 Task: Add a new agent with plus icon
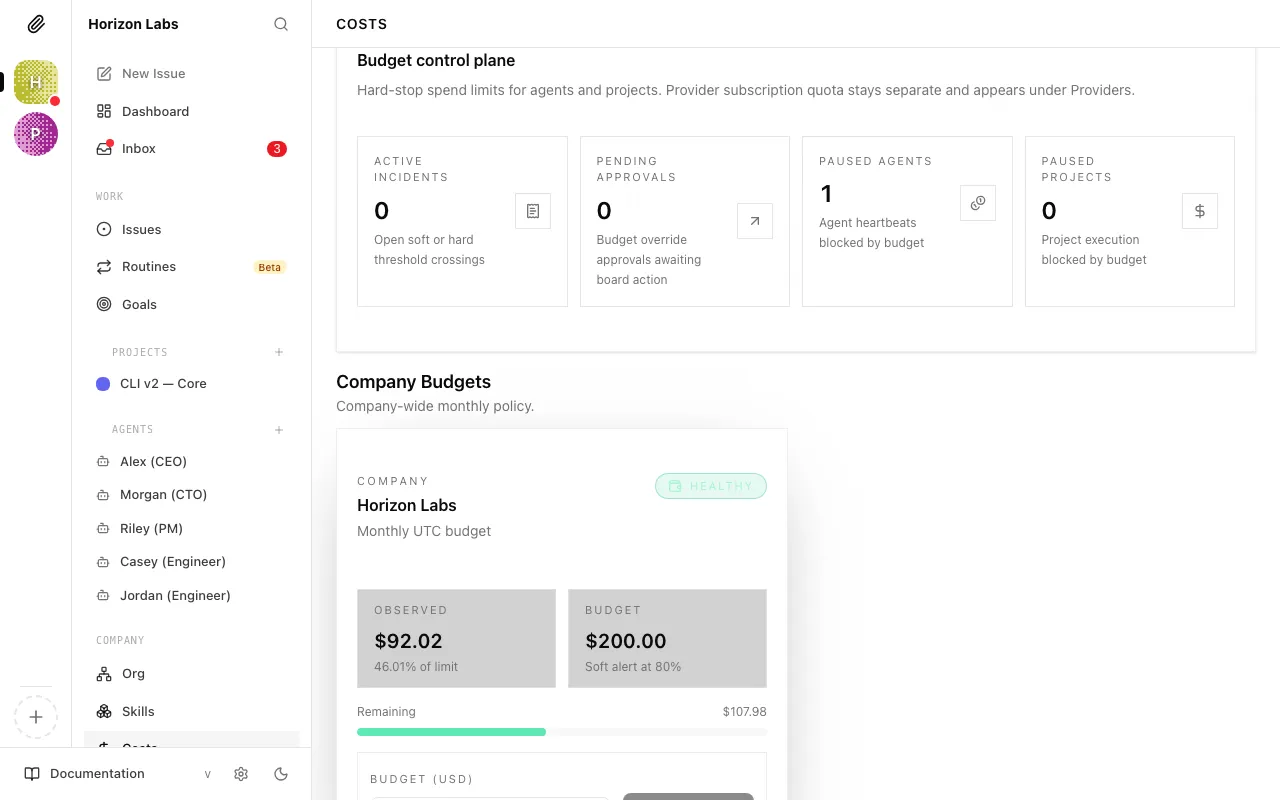click(x=279, y=430)
